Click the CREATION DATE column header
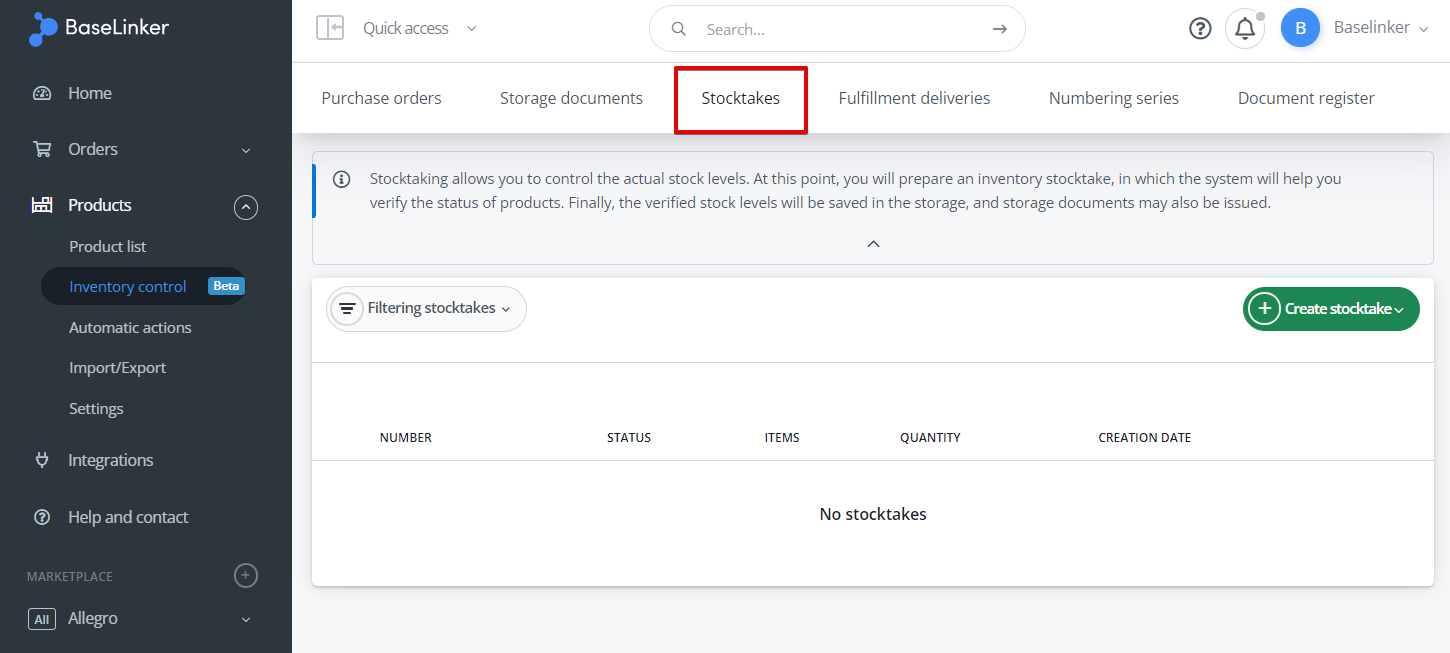This screenshot has width=1450, height=653. click(x=1145, y=438)
